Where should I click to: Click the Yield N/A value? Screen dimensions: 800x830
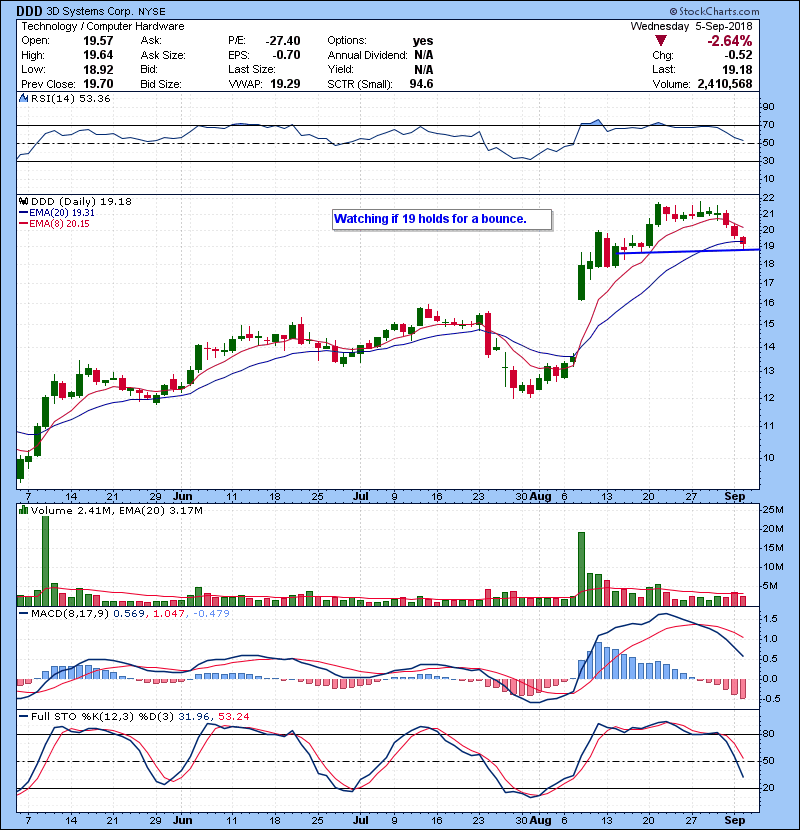coord(424,69)
